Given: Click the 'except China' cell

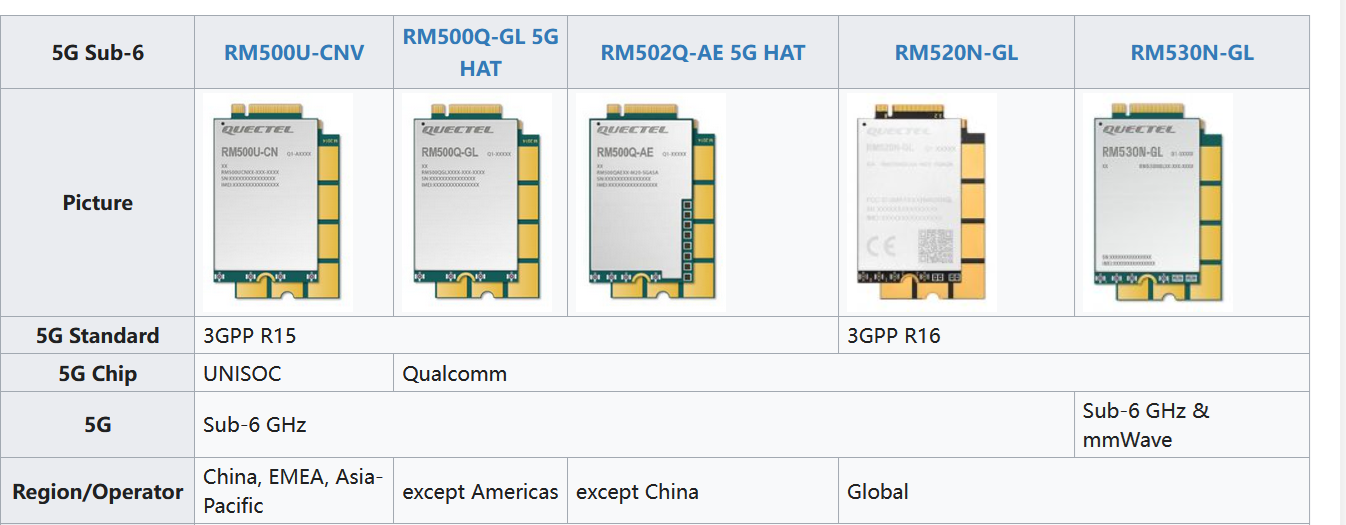Looking at the screenshot, I should pos(703,492).
